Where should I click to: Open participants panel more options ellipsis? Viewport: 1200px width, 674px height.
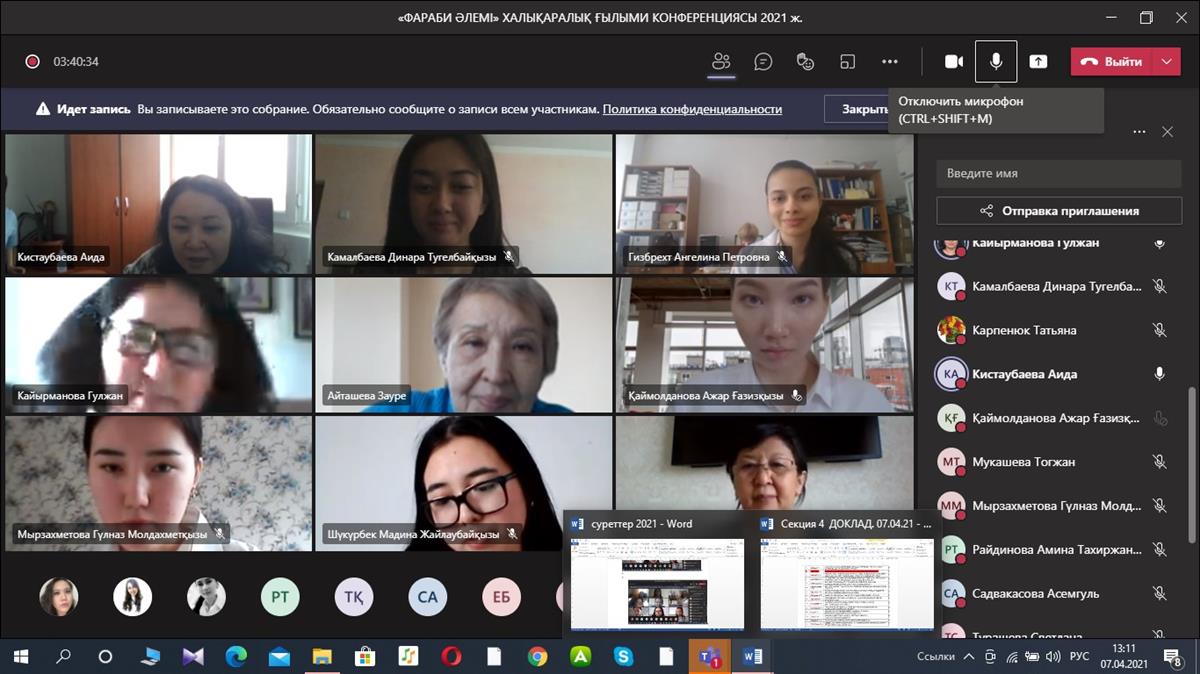1139,132
